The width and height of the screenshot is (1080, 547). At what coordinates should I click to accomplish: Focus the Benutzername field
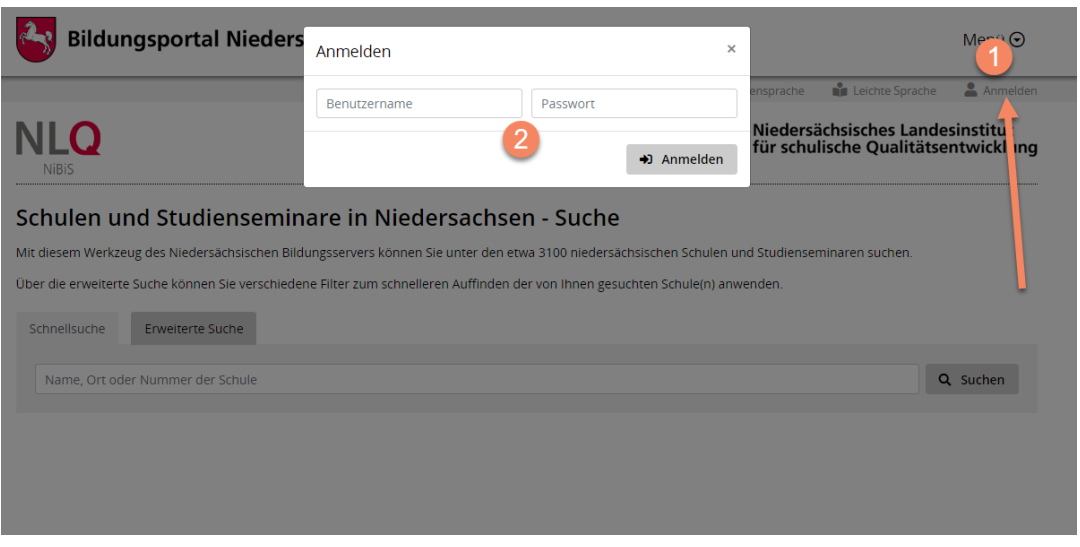click(x=419, y=104)
